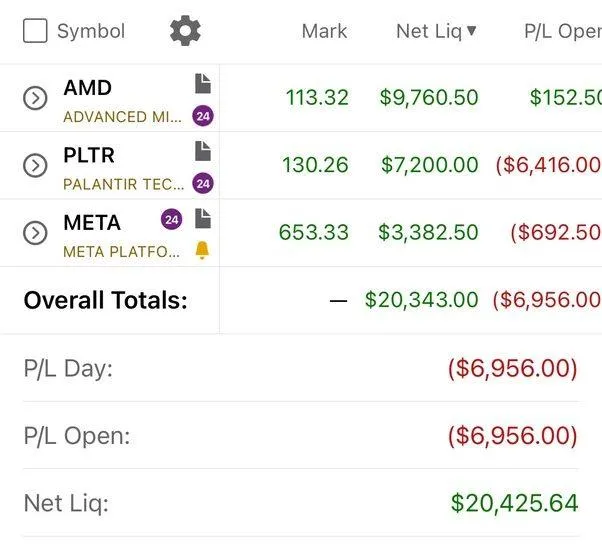Click the Overall Totals row label
The width and height of the screenshot is (602, 546).
(x=105, y=300)
